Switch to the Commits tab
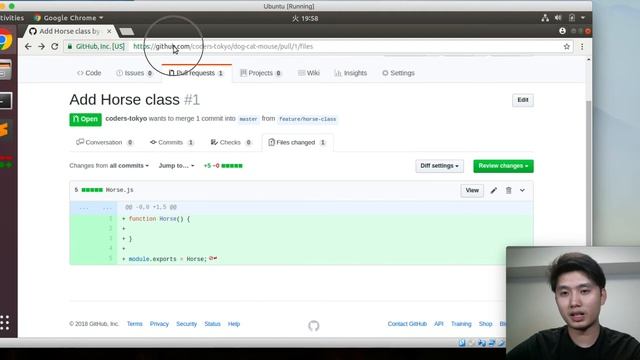The image size is (640, 360). 172,142
